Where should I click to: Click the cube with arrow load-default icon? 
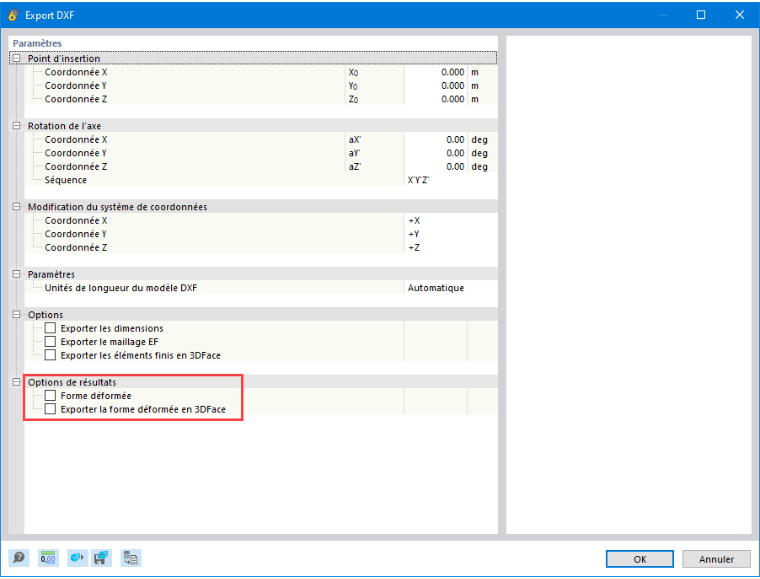pos(78,558)
